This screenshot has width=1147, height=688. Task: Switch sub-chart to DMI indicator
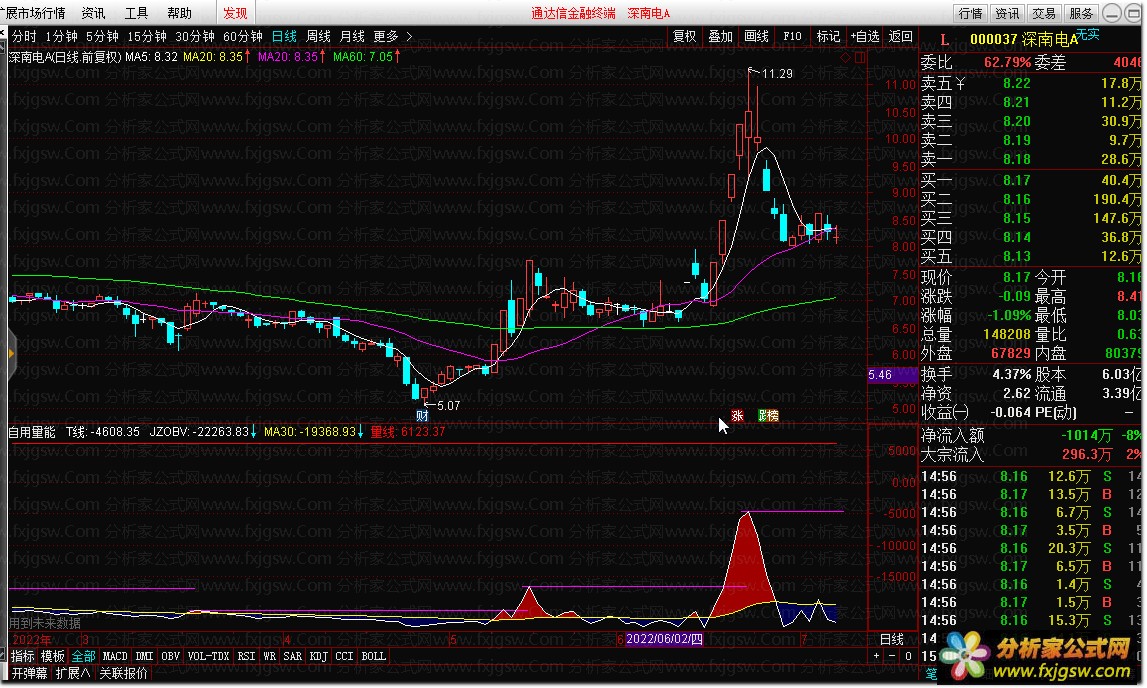coord(145,656)
